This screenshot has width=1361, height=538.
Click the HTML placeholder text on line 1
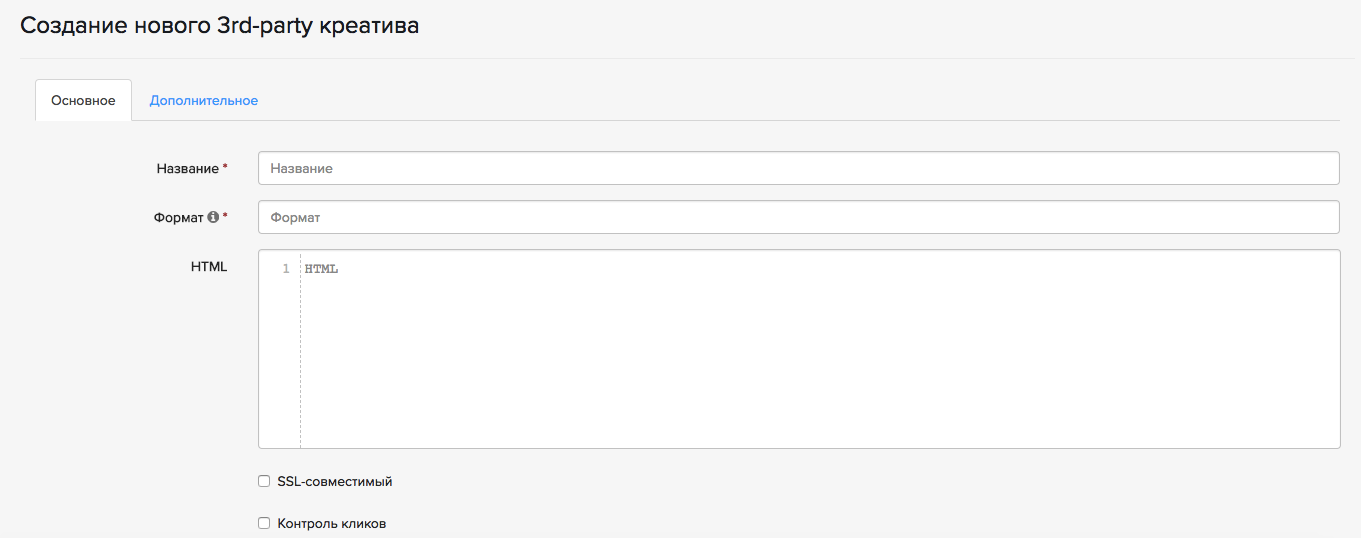coord(322,269)
